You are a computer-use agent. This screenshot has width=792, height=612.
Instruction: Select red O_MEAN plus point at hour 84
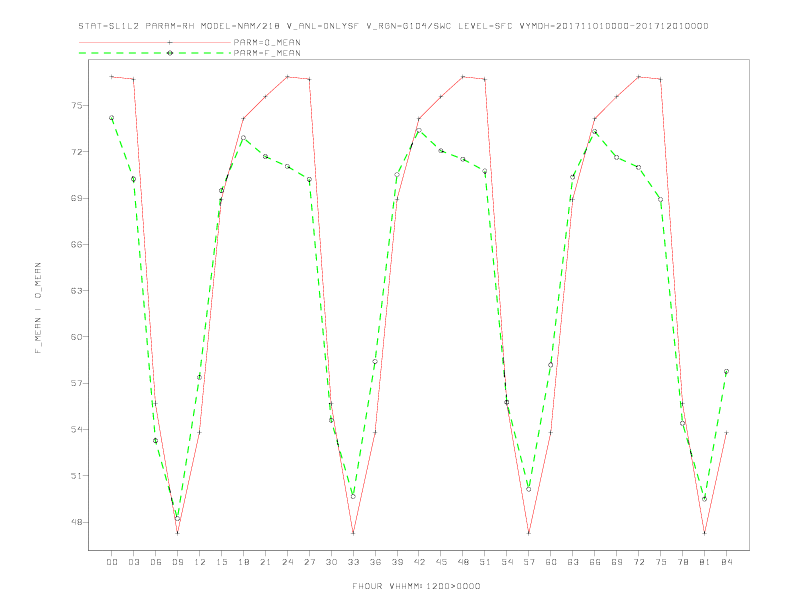click(726, 433)
